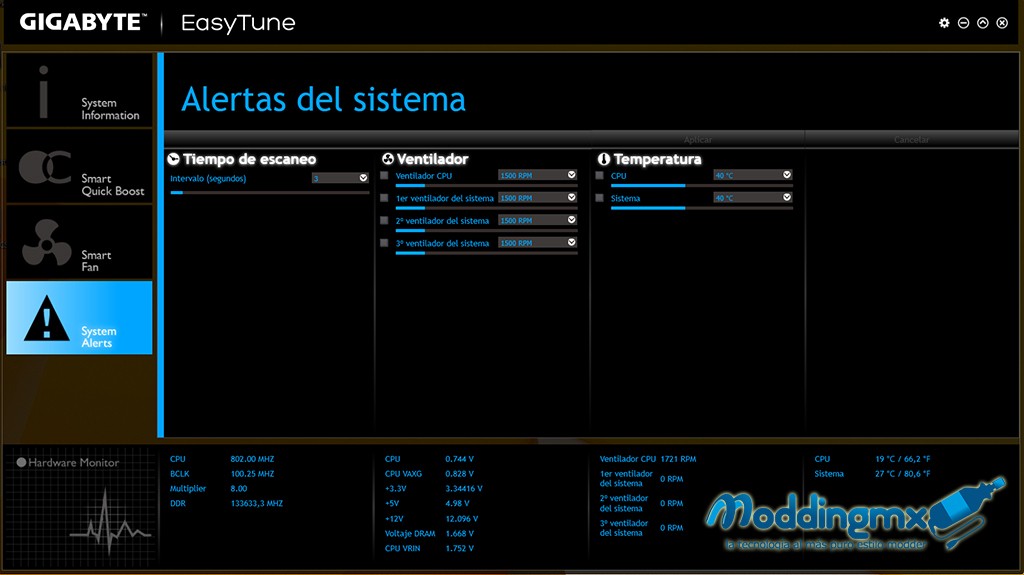
Task: Adjust the Intervalo scan time slider
Action: click(269, 193)
